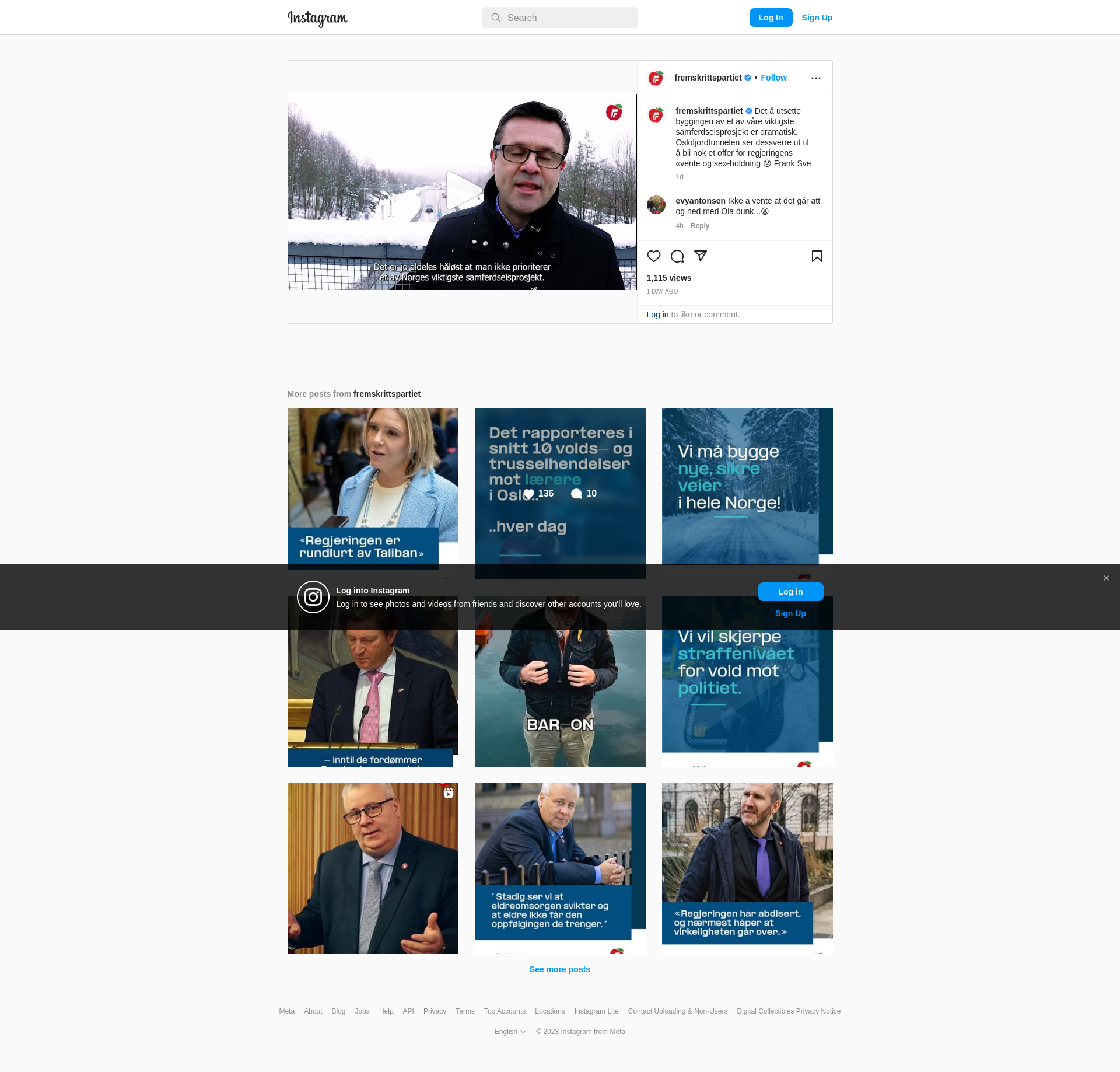Expand the English language dropdown

pos(510,1032)
